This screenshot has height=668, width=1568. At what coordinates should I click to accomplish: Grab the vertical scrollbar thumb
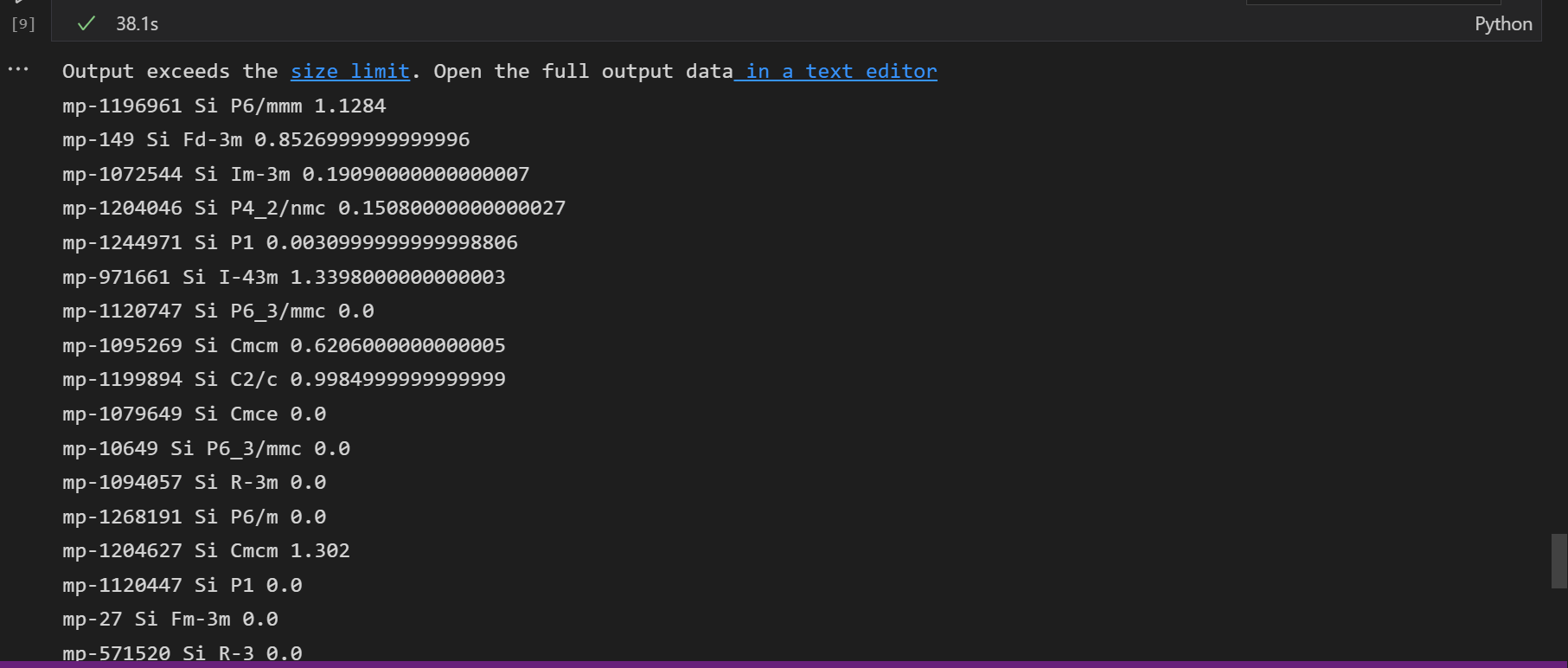pyautogui.click(x=1559, y=562)
